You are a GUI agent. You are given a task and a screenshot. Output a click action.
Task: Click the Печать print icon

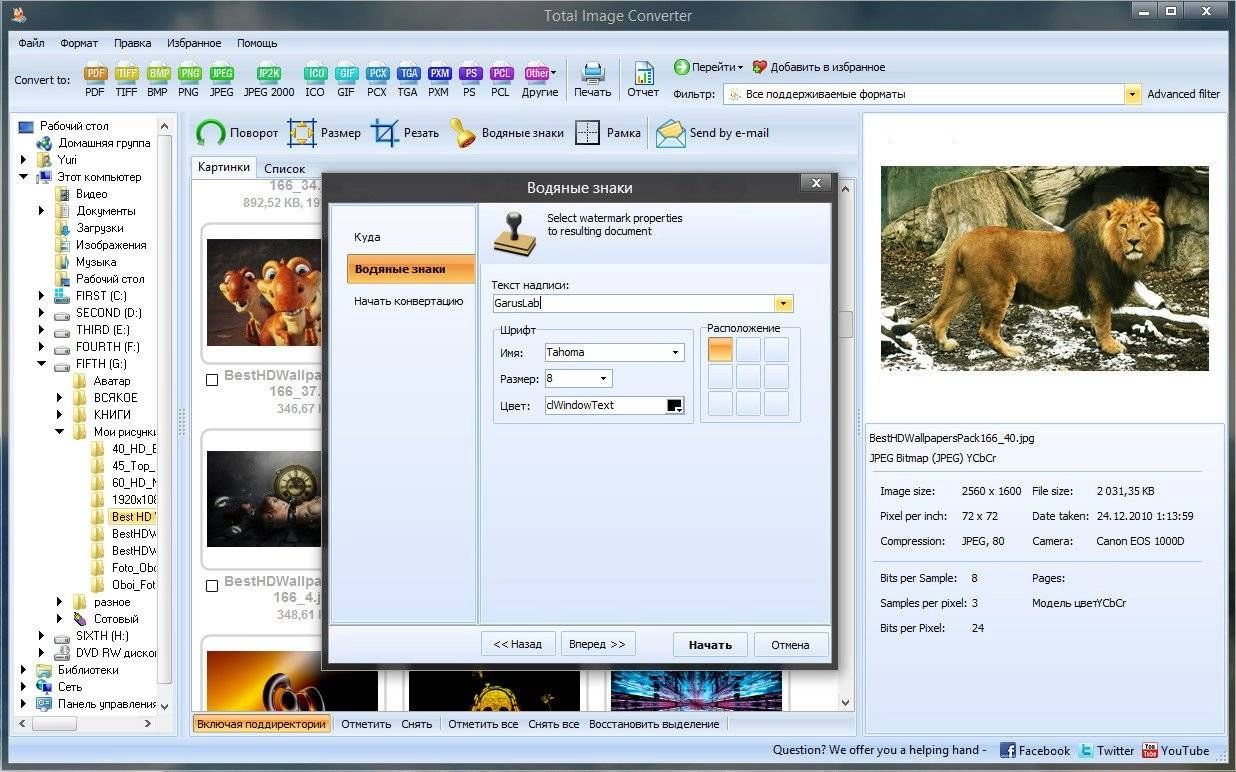(x=592, y=79)
